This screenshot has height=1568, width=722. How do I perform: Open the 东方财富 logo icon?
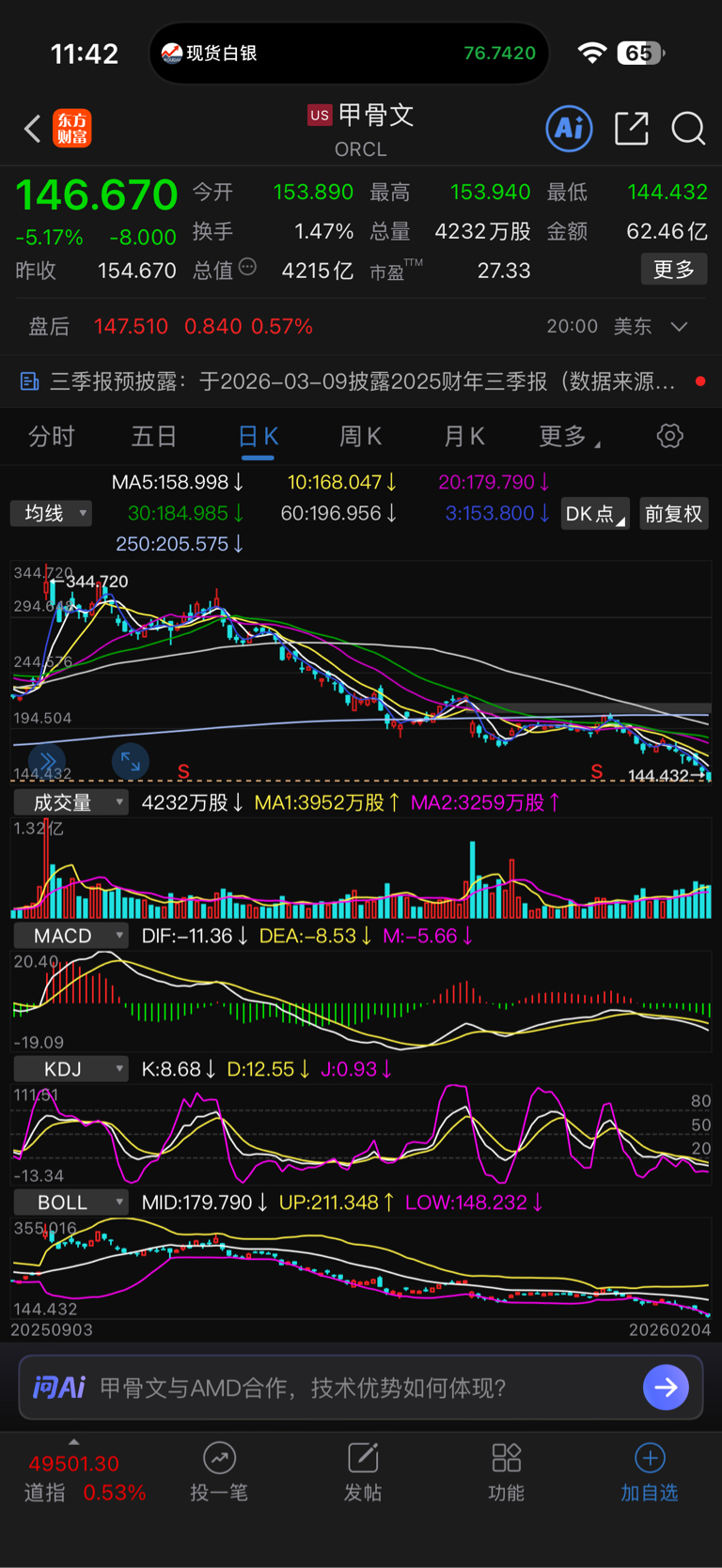(72, 129)
